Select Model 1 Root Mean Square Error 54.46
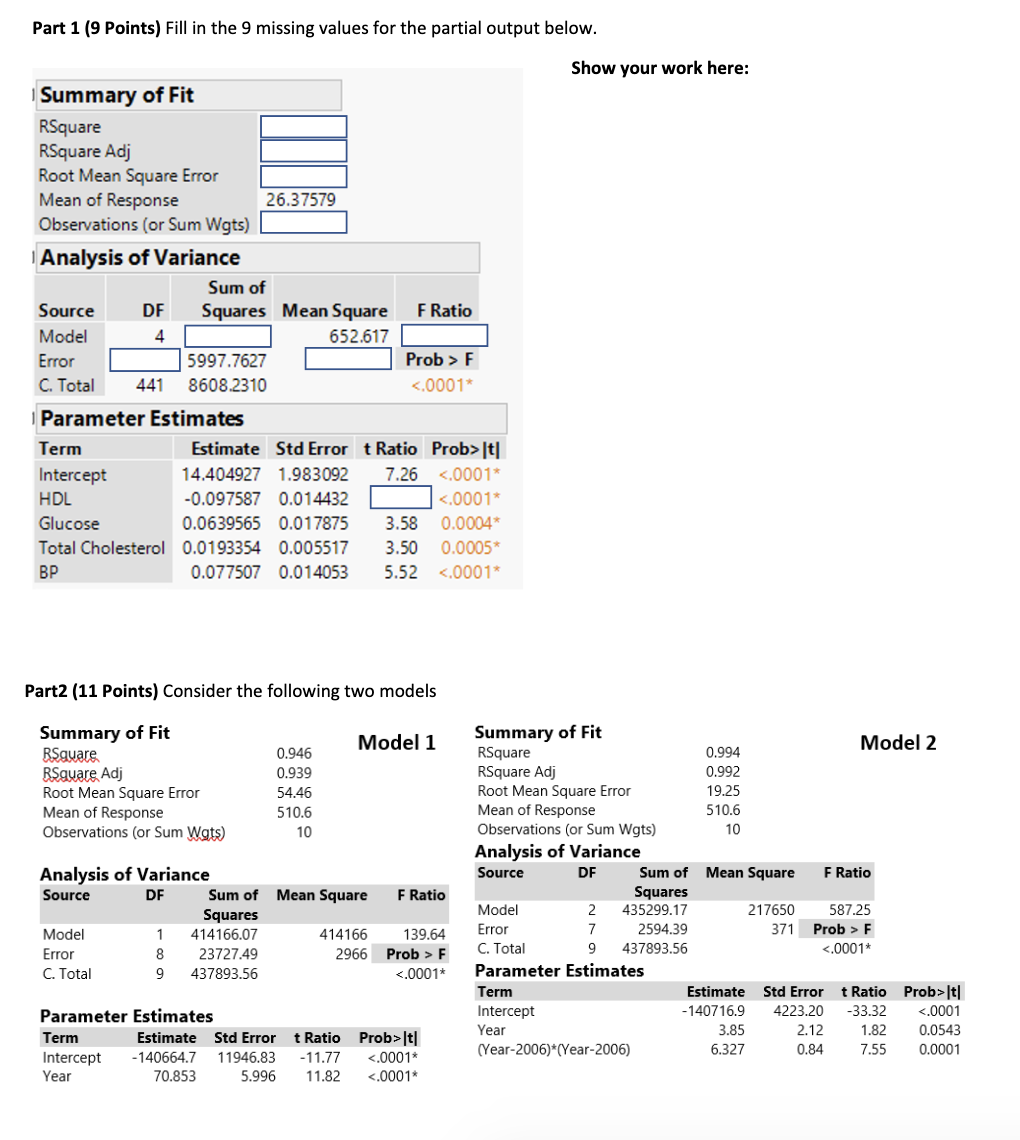The height and width of the screenshot is (1140, 1020). click(294, 793)
